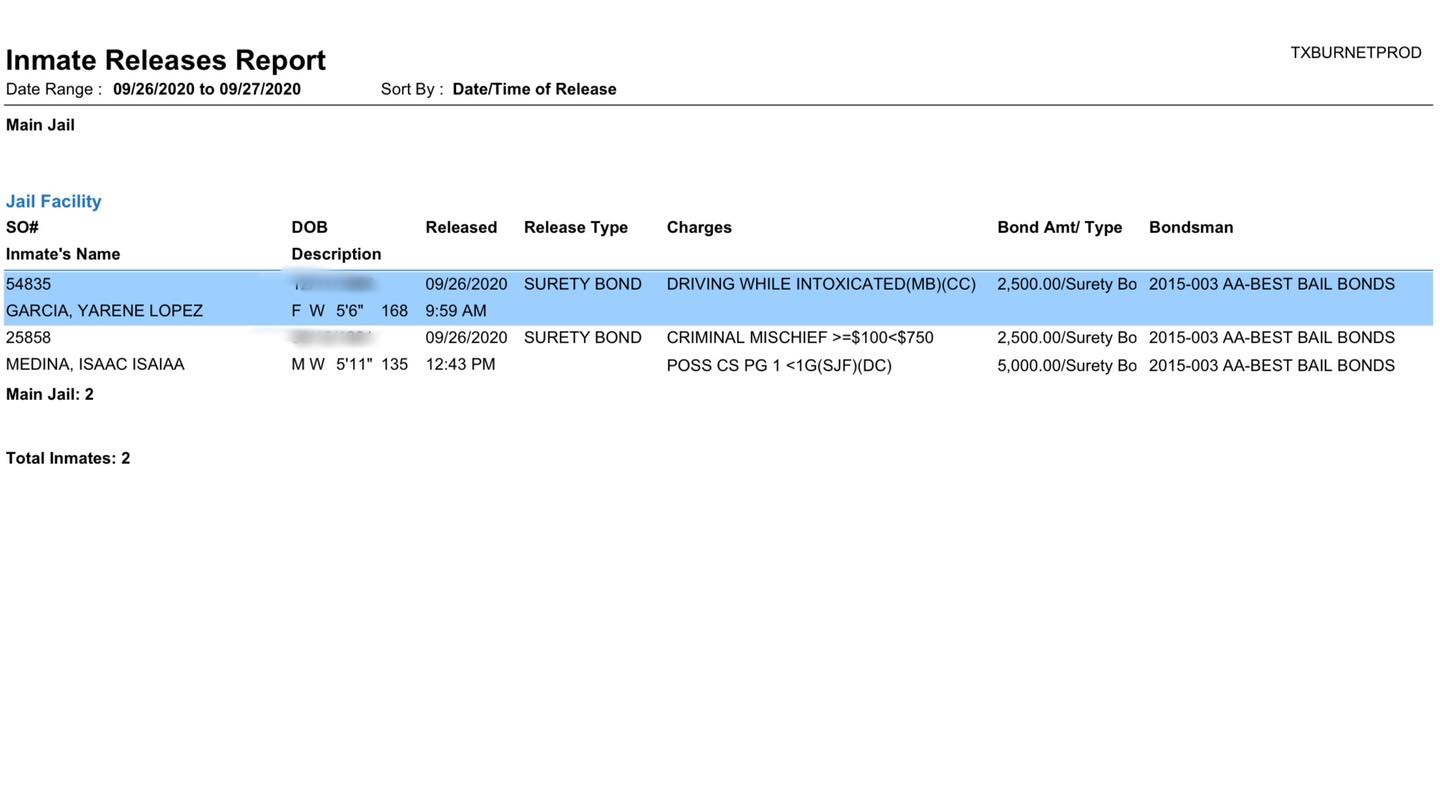Click description F W 5'6" 168

(x=350, y=311)
